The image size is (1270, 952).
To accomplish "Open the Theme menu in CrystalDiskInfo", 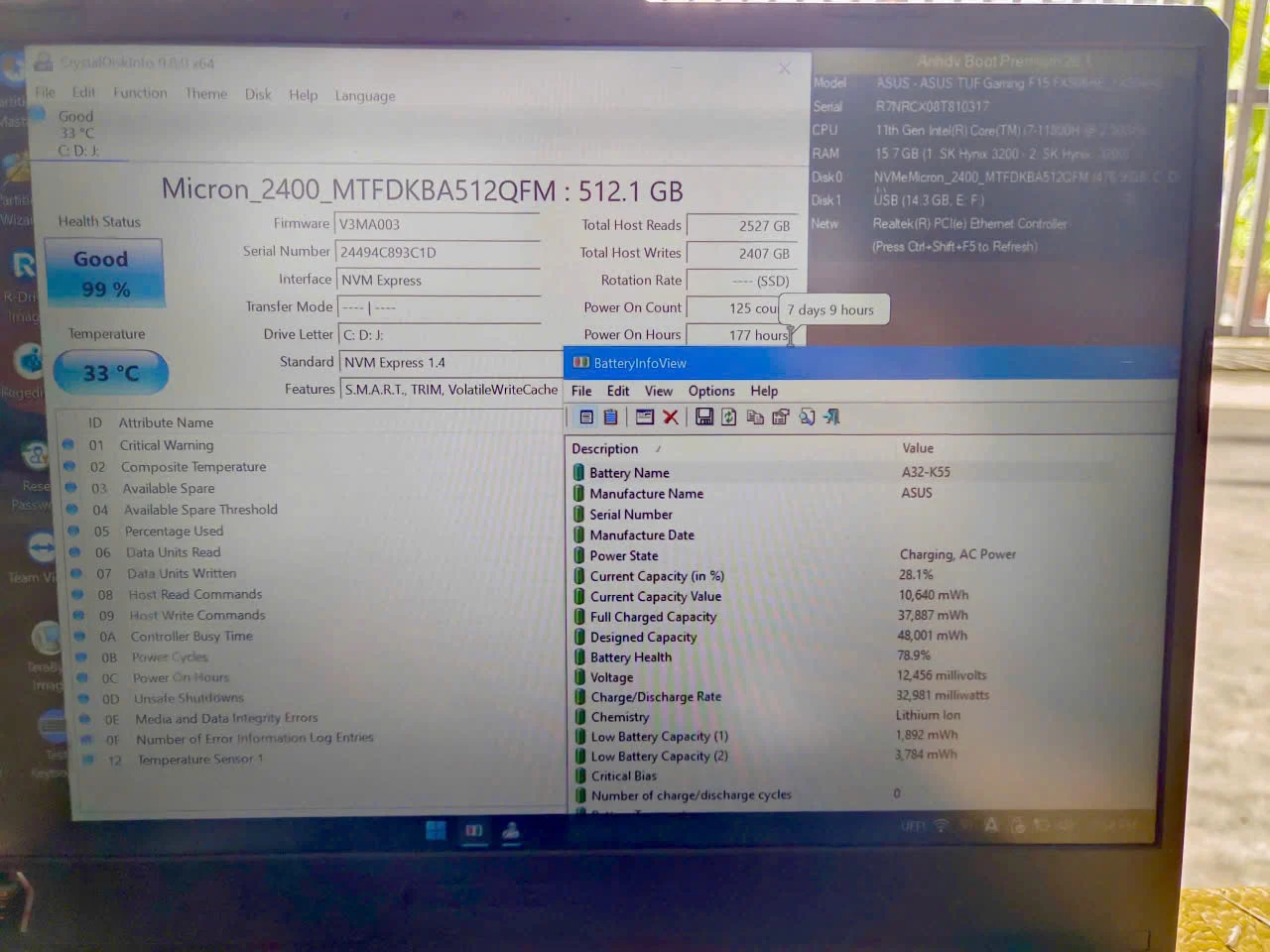I will coord(206,93).
